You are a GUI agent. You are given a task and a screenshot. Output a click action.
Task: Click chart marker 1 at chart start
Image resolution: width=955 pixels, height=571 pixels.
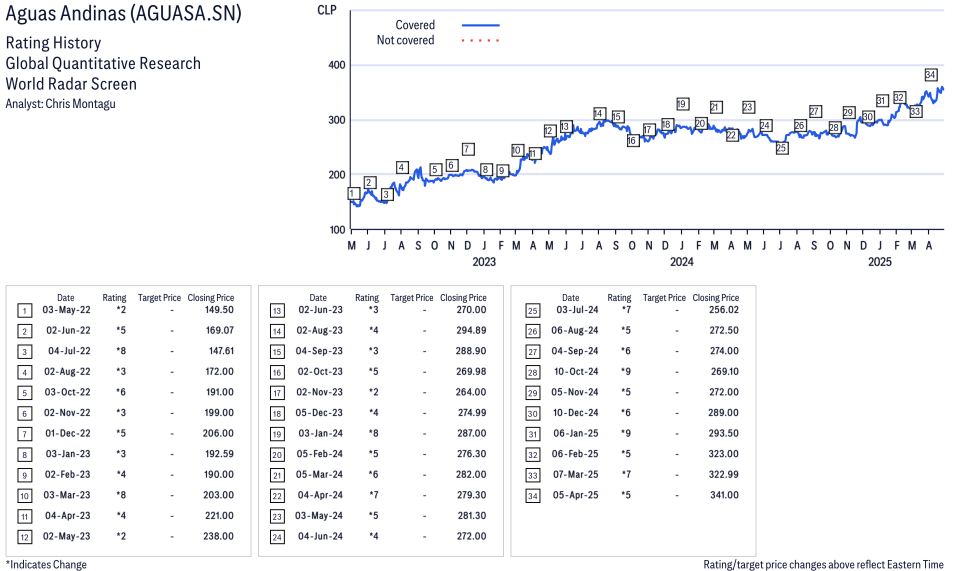tap(353, 194)
